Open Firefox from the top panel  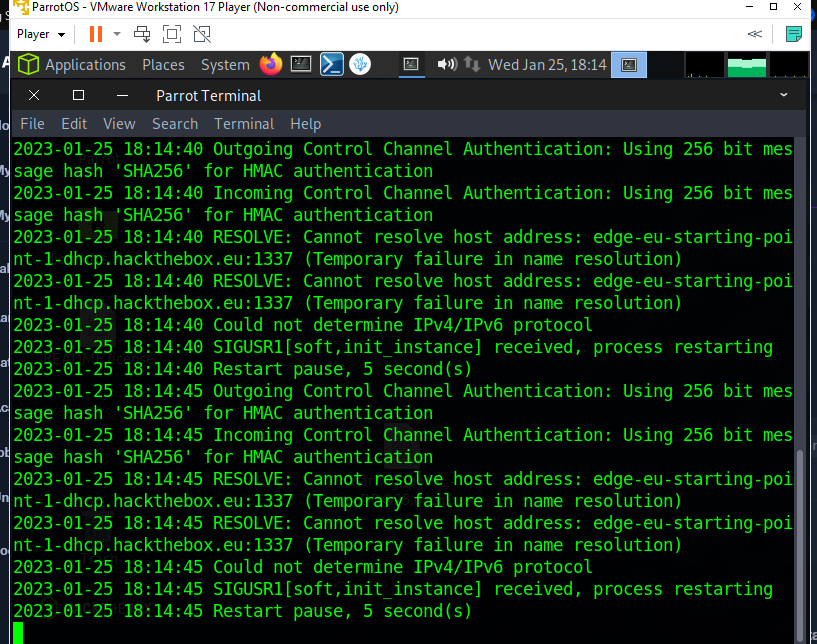pos(270,63)
